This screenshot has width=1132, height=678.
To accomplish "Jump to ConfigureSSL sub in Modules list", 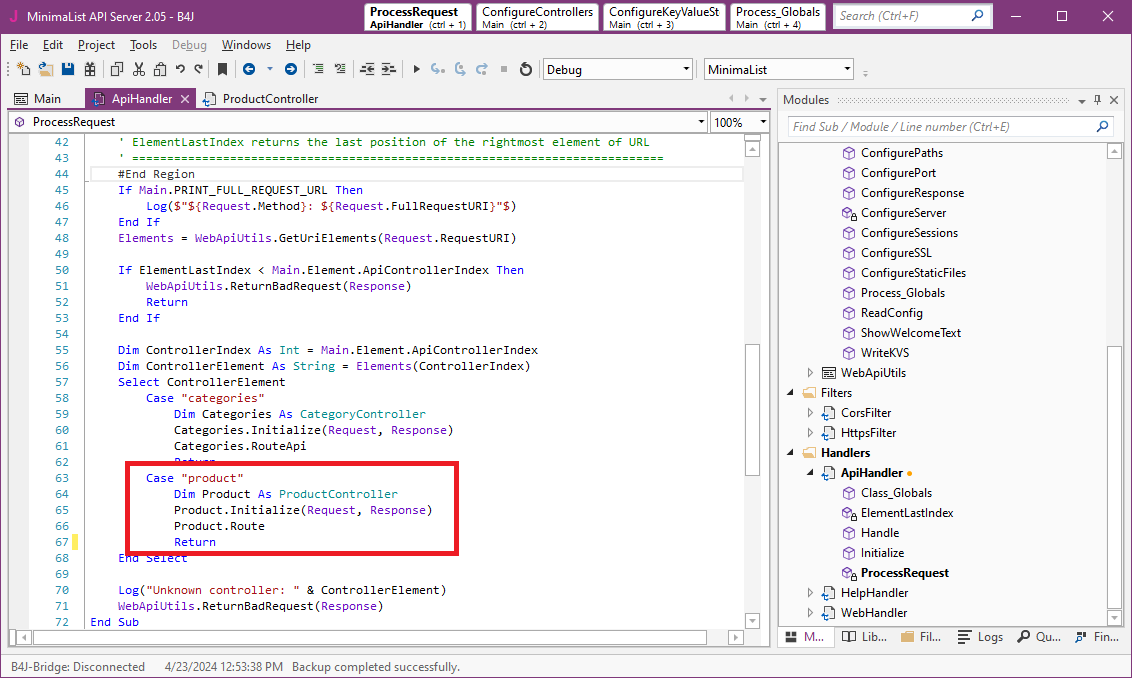I will (896, 253).
